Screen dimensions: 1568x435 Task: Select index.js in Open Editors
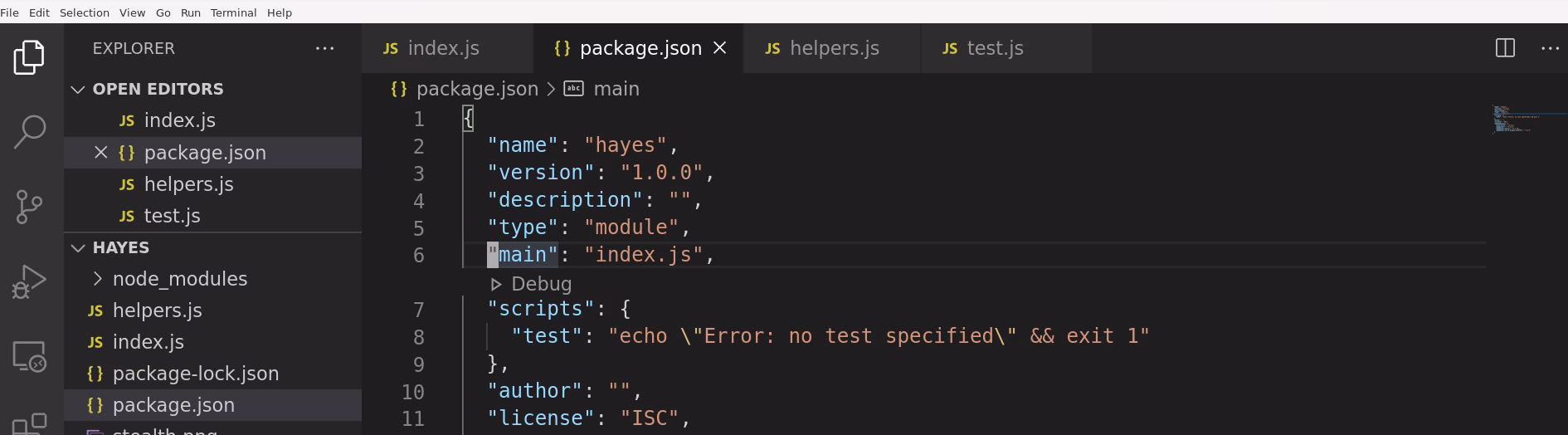(213, 120)
